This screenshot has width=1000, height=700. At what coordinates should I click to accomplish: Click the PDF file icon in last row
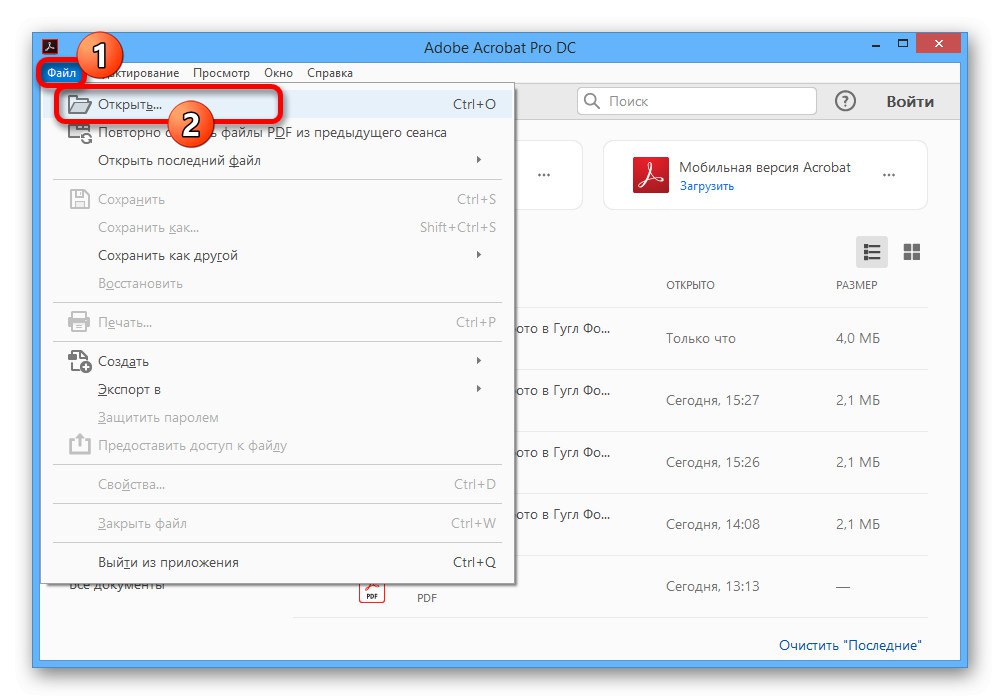[372, 592]
